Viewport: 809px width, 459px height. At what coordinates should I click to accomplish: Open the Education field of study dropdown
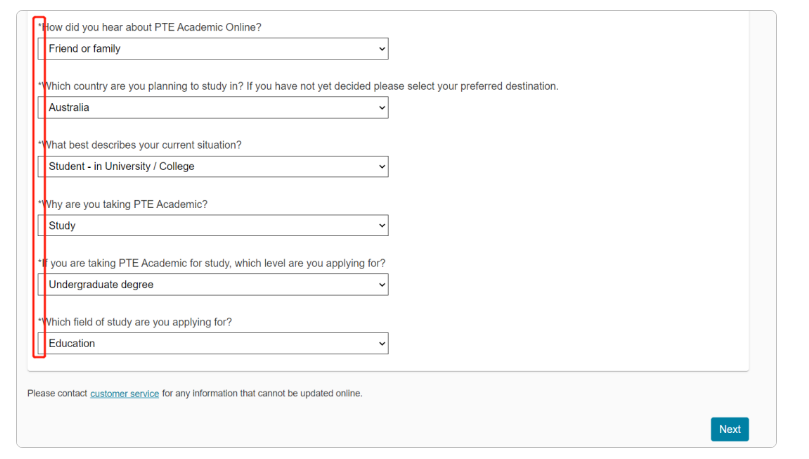(x=213, y=343)
